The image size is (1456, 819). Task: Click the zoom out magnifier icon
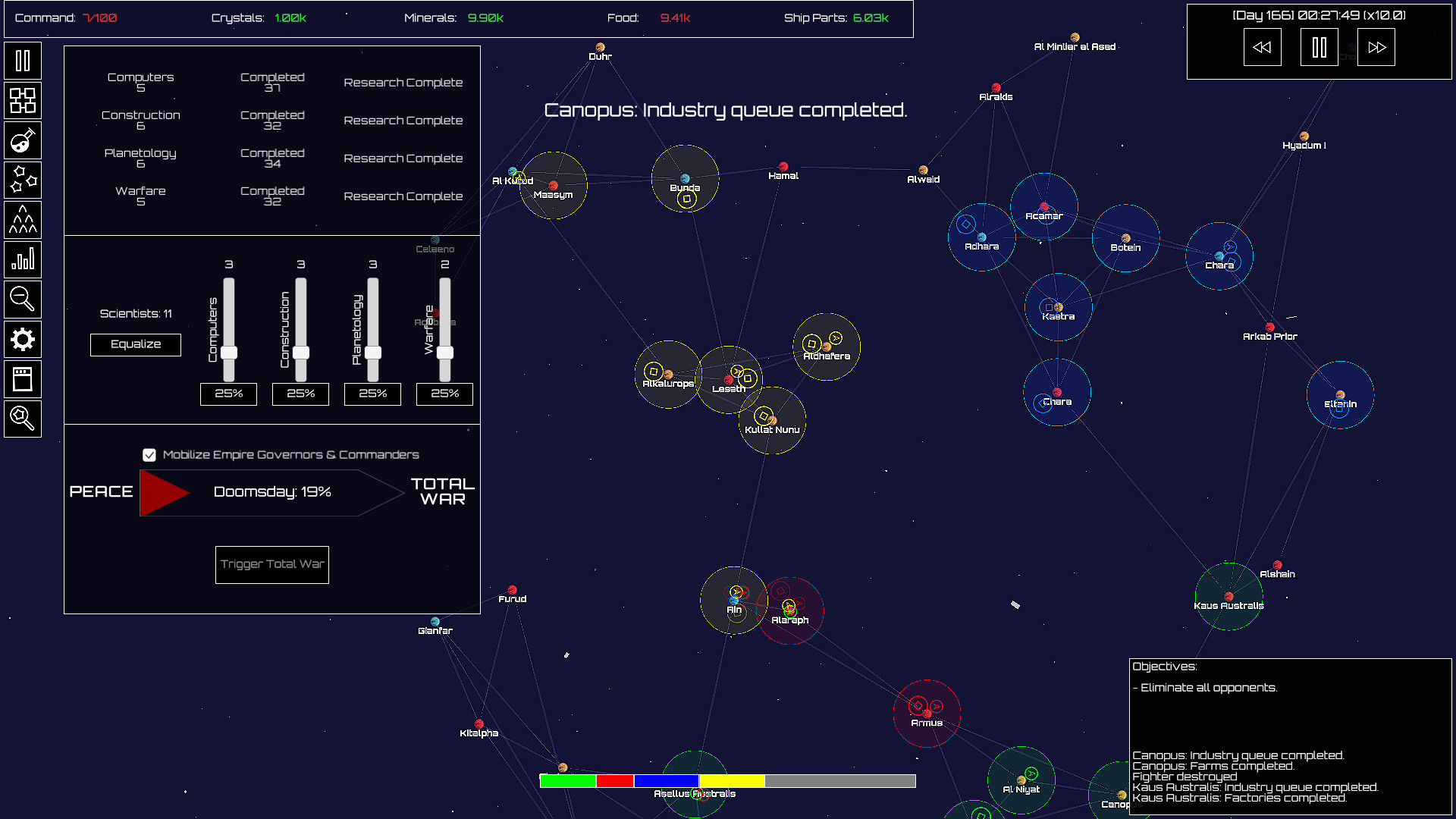click(x=23, y=300)
